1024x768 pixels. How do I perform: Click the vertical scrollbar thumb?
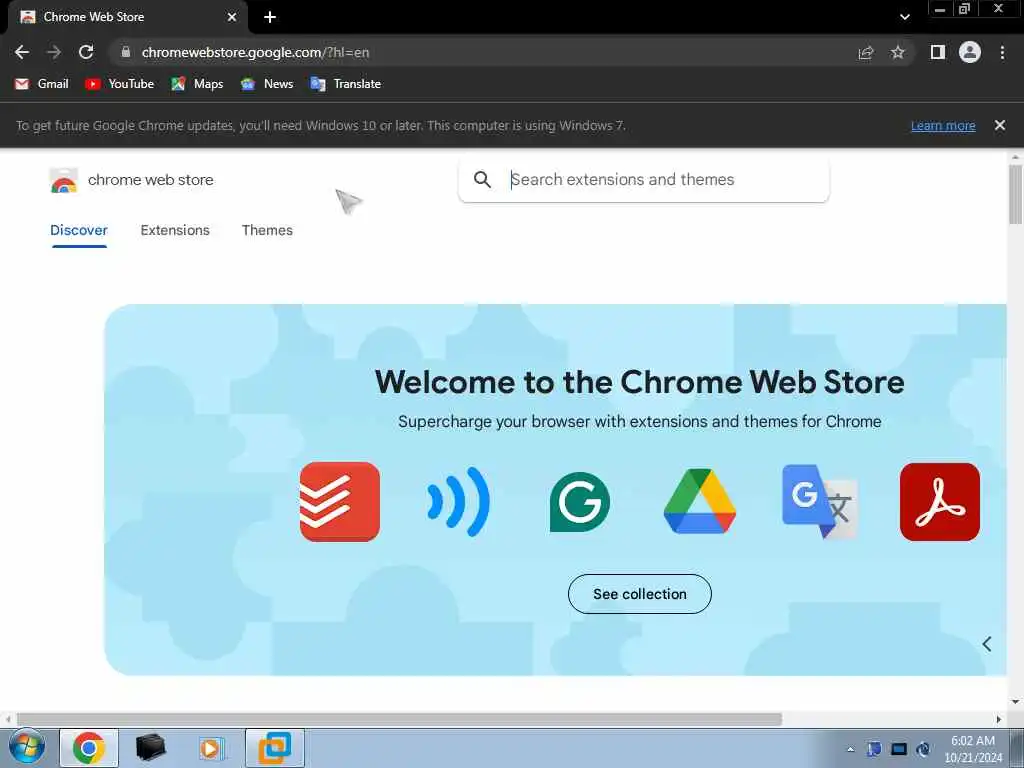[1016, 194]
